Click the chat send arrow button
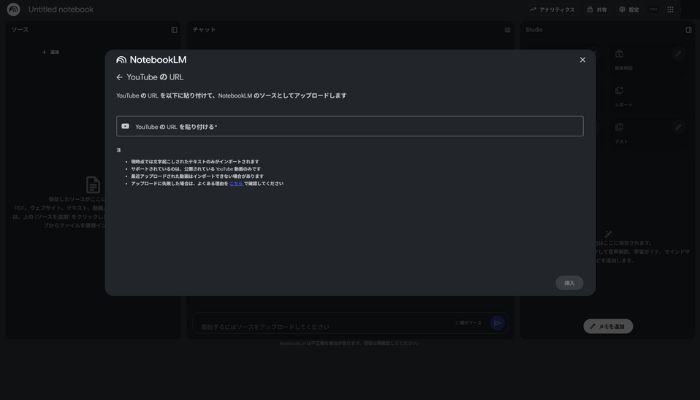This screenshot has height=400, width=700. (498, 323)
